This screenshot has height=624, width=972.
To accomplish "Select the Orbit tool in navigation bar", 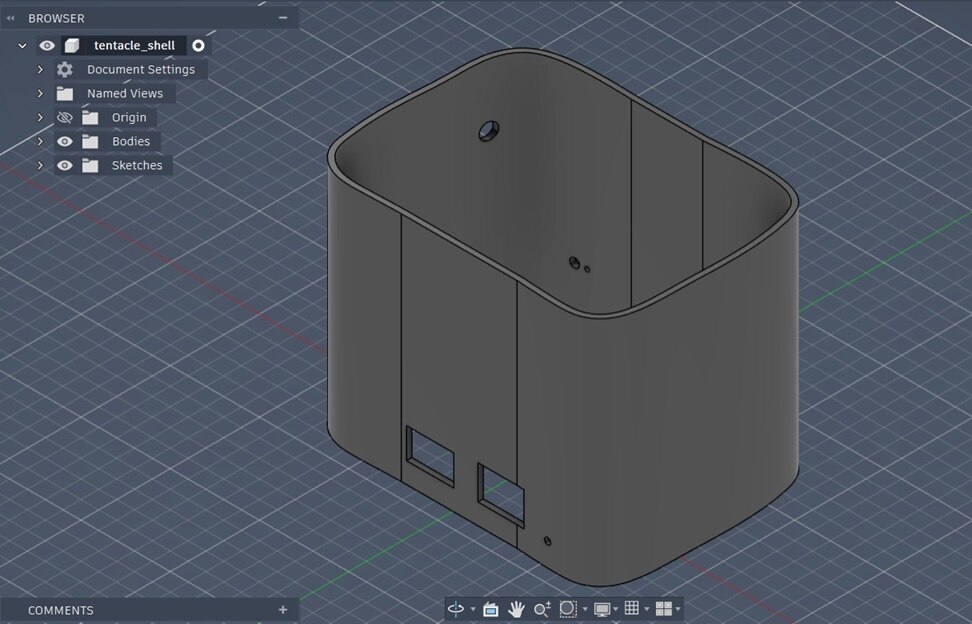I will pos(456,609).
